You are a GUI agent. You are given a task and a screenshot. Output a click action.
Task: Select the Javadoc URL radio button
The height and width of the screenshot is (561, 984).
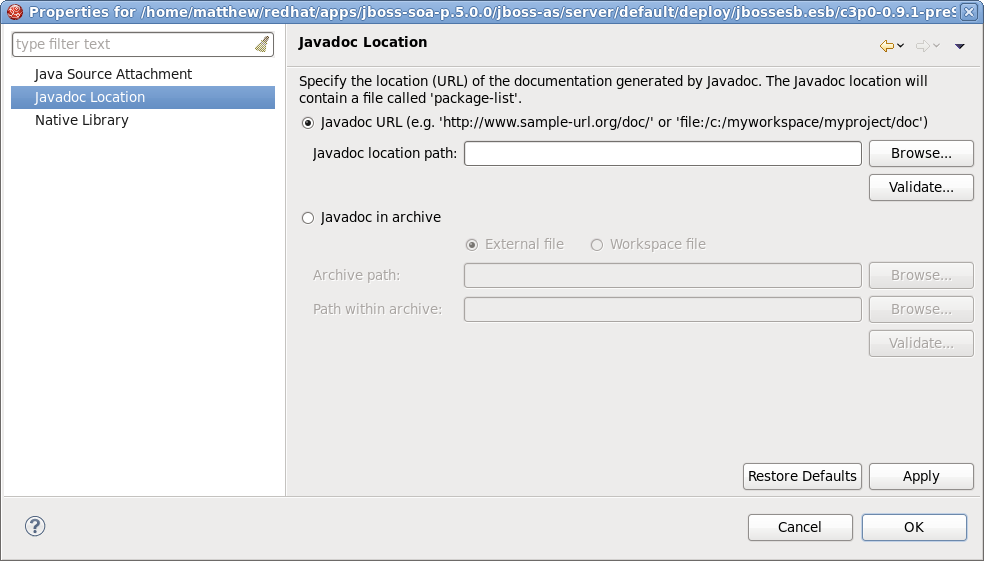point(308,122)
